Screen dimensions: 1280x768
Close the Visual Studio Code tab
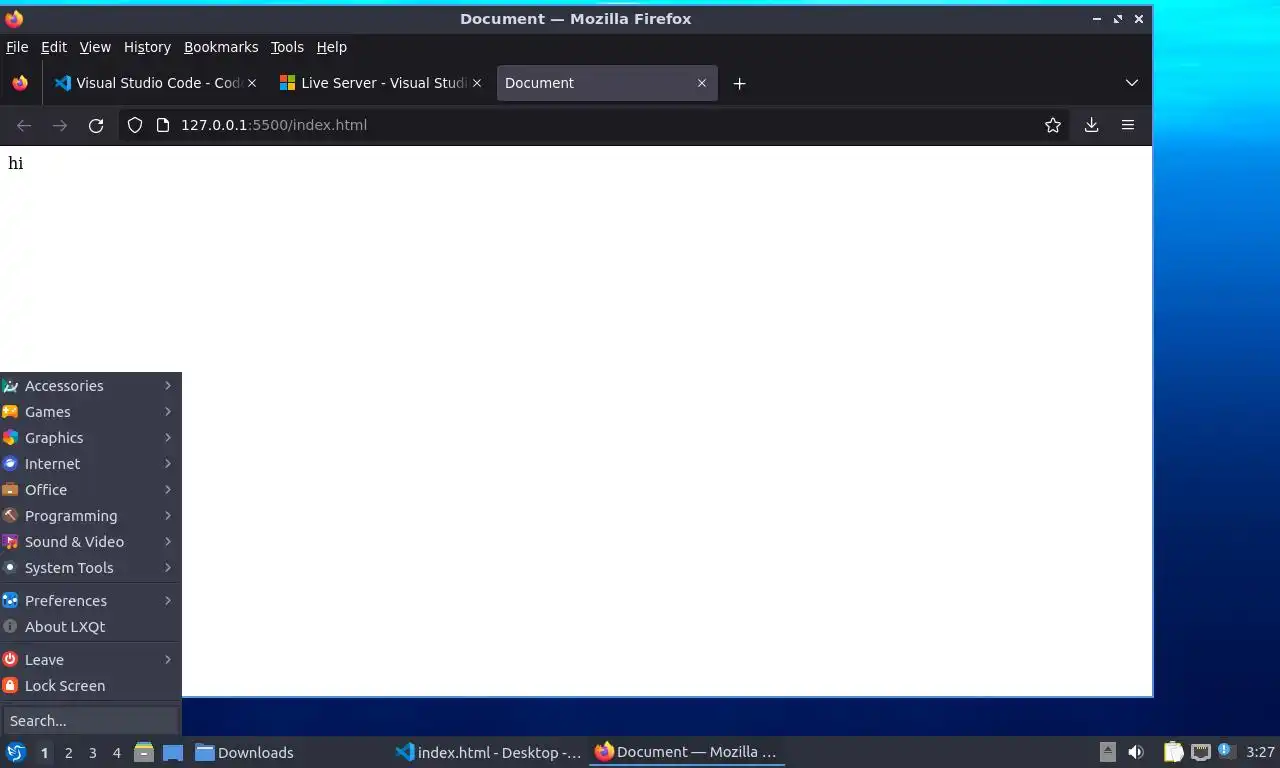[x=251, y=83]
